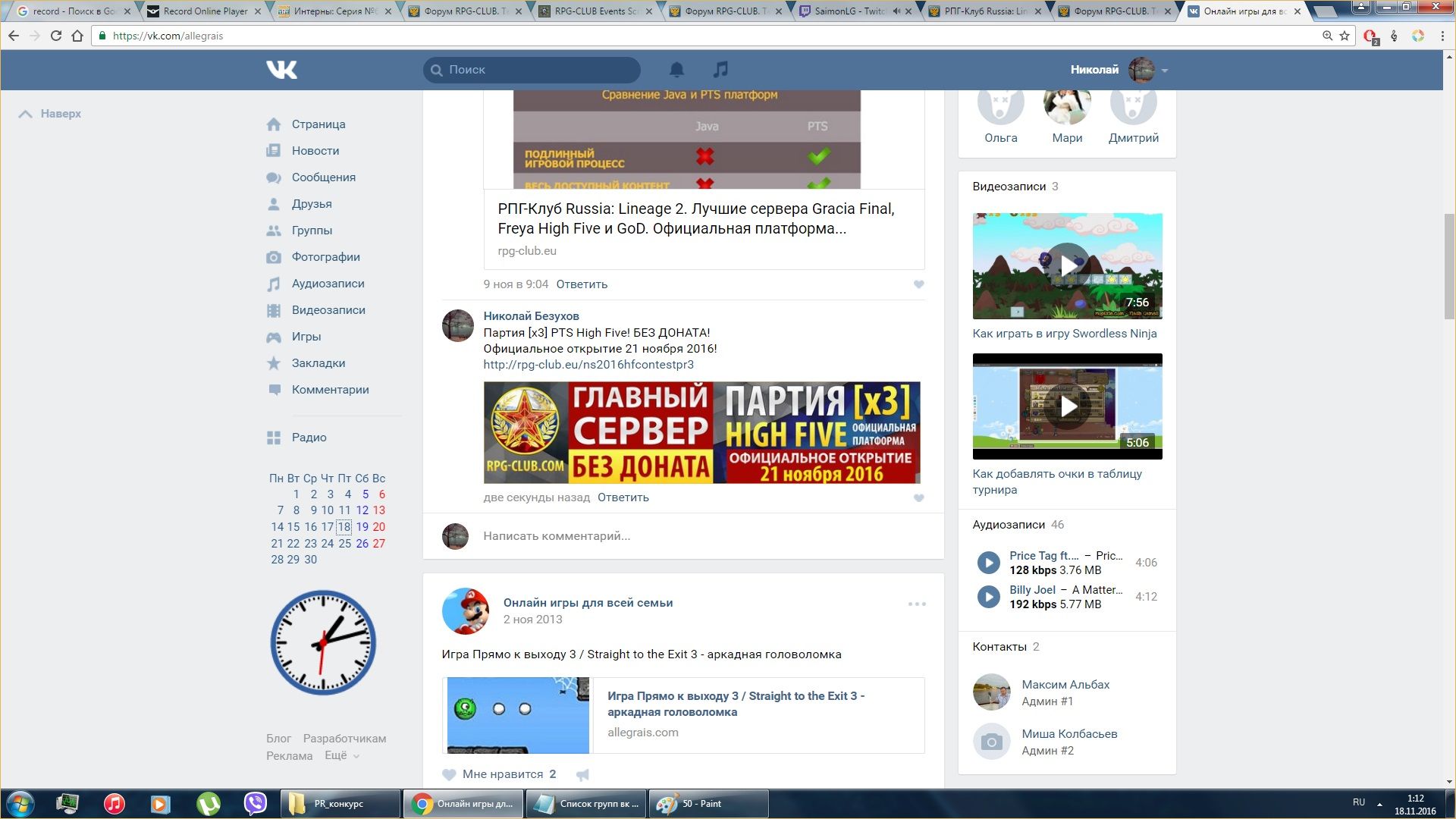The width and height of the screenshot is (1456, 819).
Task: Share the post with the megaphone icon
Action: (582, 774)
